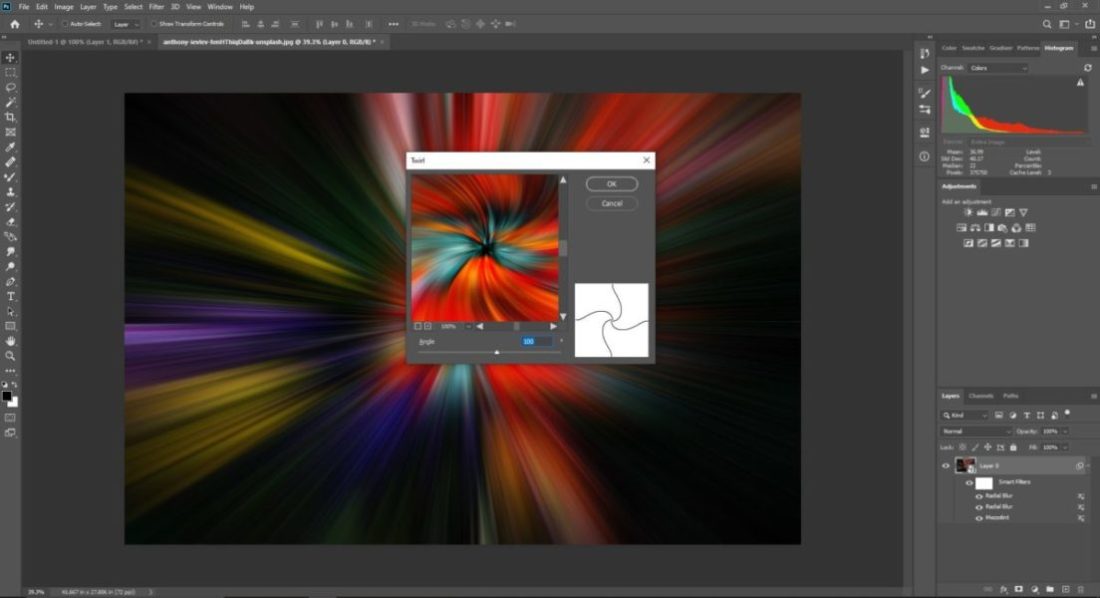Screen dimensions: 1100x598
Task: Click OK in the Twirl dialog
Action: pyautogui.click(x=612, y=184)
